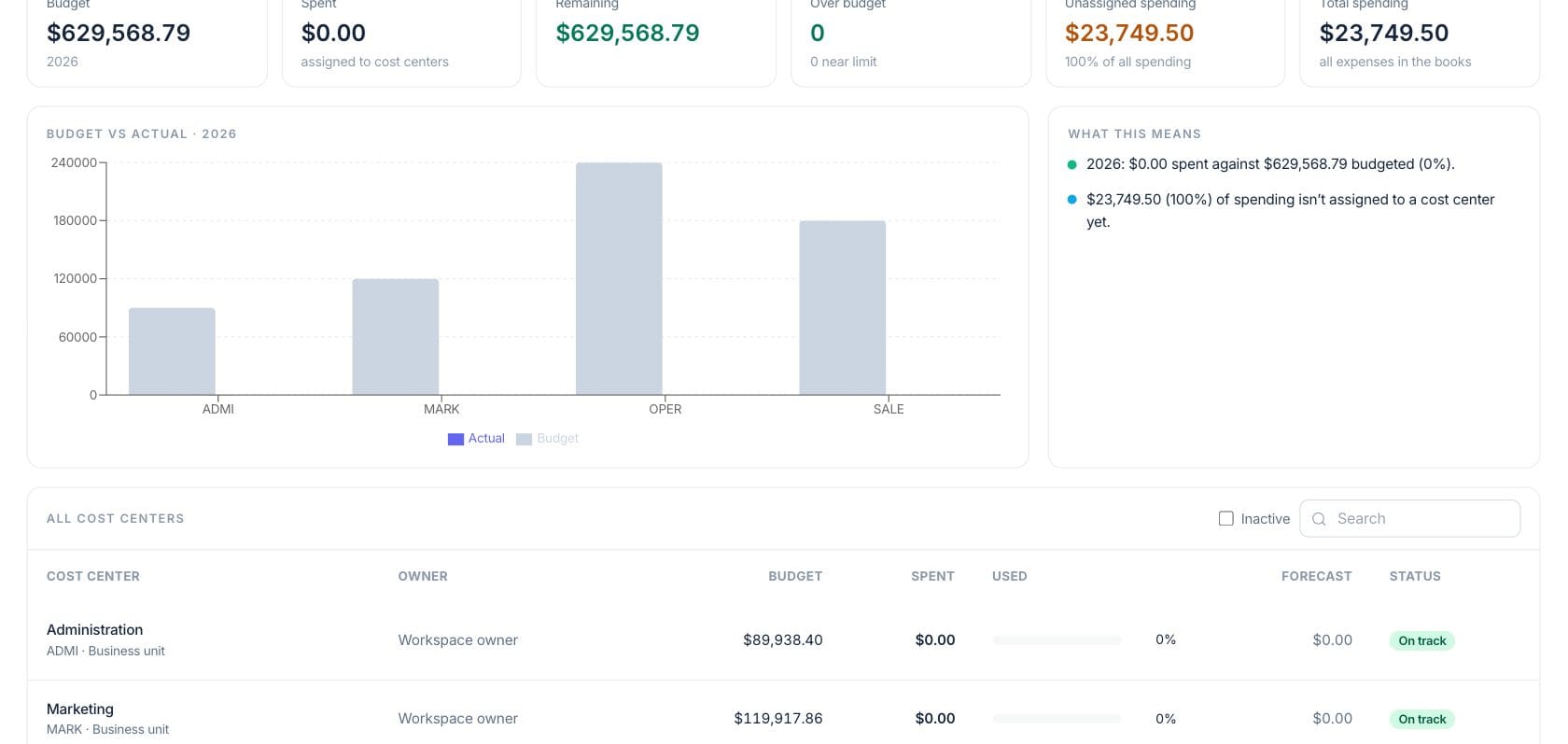Click Marketing's On track status badge

click(x=1421, y=719)
